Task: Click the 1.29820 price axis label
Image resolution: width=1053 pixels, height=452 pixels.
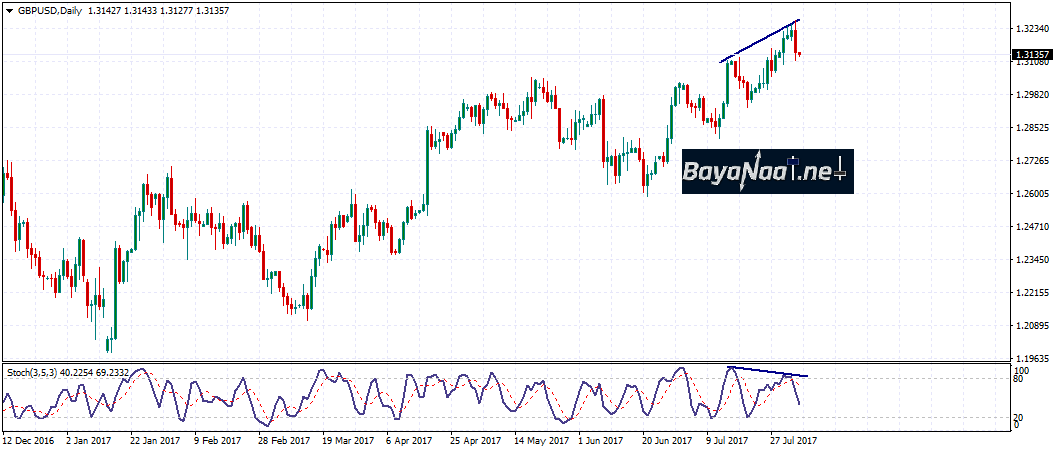Action: click(x=1029, y=95)
